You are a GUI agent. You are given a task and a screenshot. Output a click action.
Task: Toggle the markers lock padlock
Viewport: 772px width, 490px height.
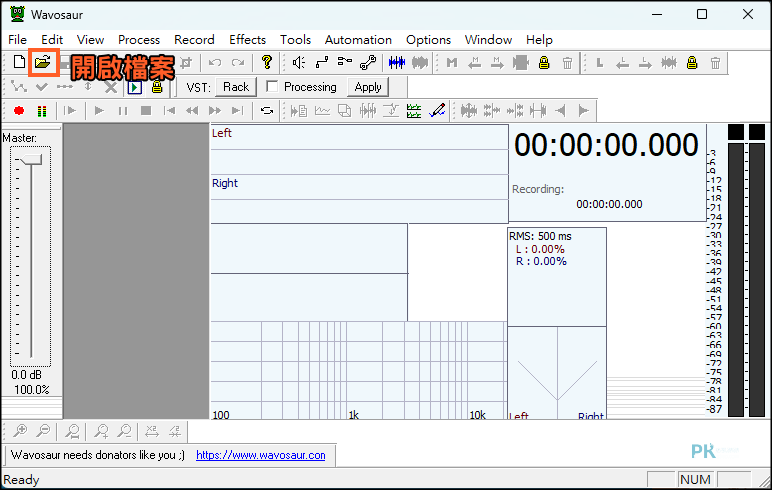point(544,63)
